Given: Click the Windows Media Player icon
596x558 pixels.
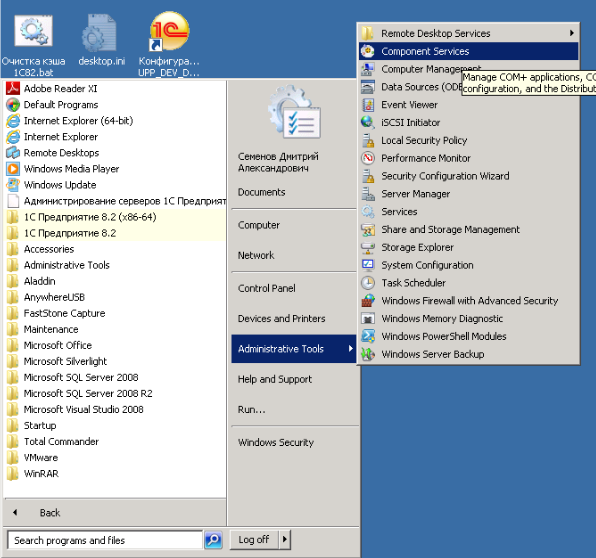Looking at the screenshot, I should 13,168.
